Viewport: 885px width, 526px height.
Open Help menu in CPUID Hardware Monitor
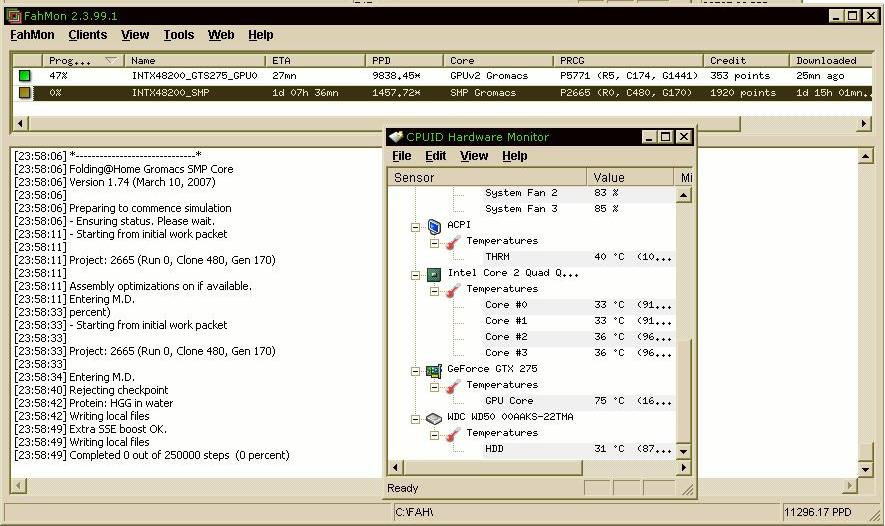(514, 156)
